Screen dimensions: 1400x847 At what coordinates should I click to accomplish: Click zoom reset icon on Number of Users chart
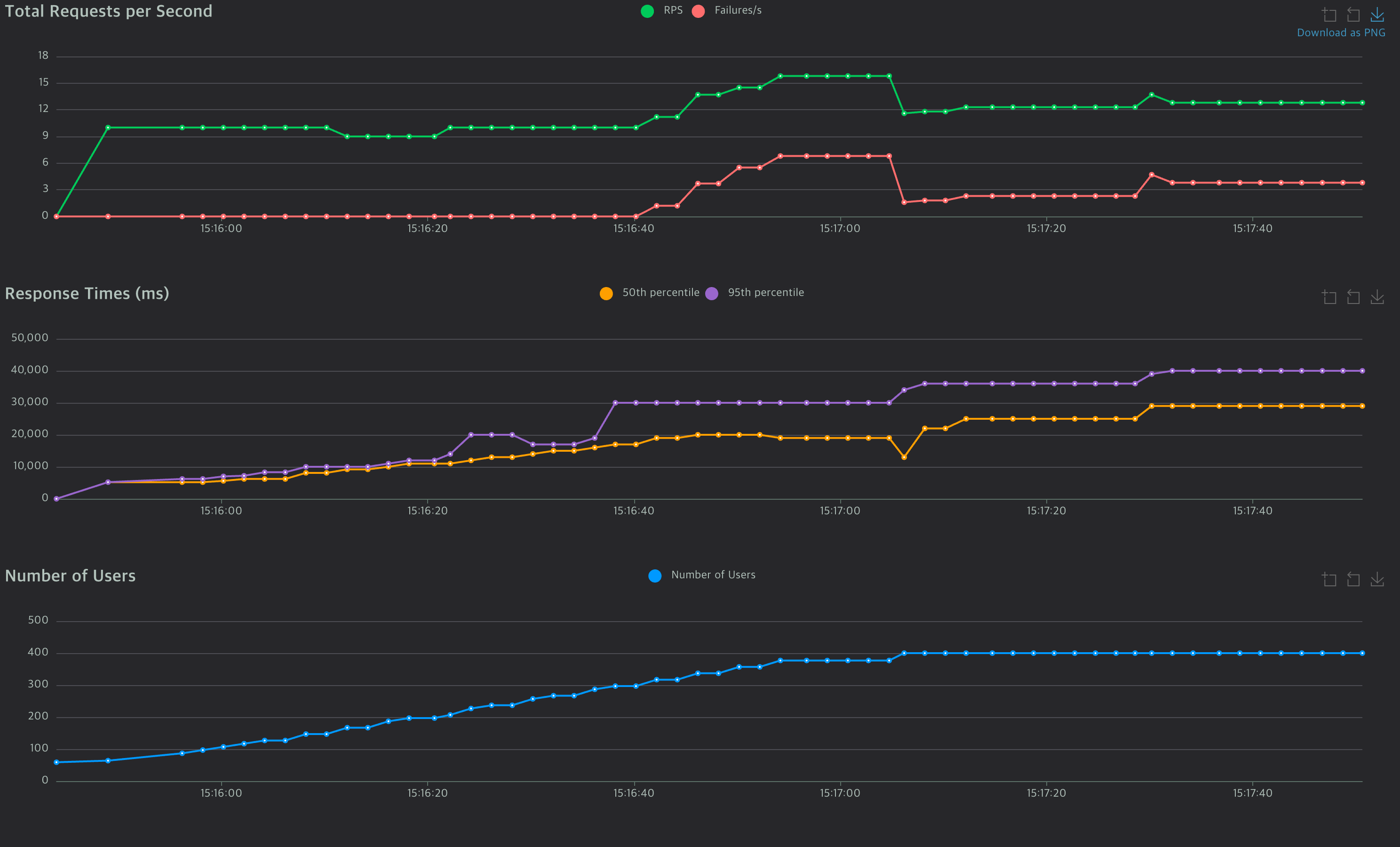coord(1353,579)
